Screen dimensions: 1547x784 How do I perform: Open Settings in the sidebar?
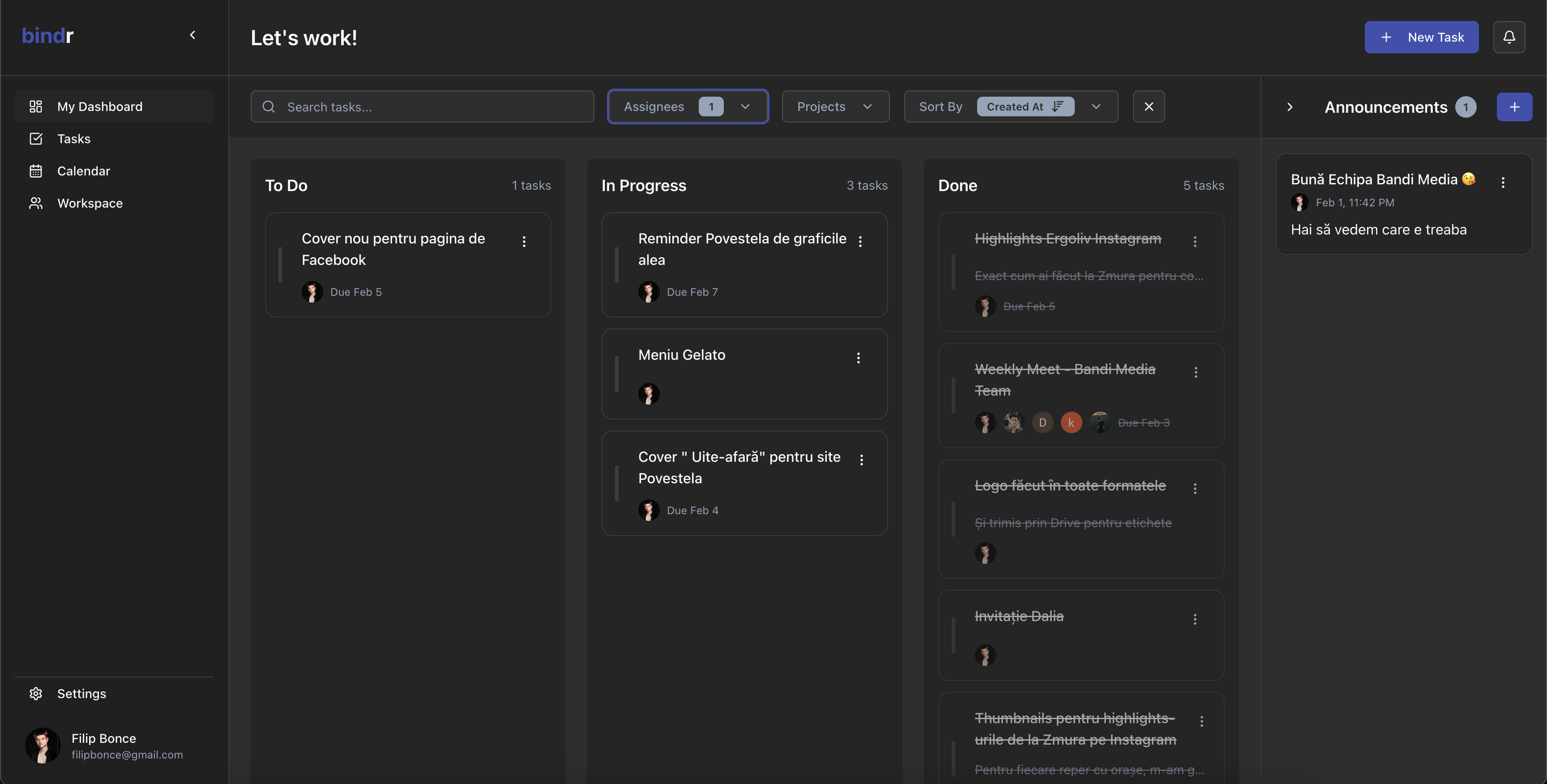pyautogui.click(x=81, y=693)
